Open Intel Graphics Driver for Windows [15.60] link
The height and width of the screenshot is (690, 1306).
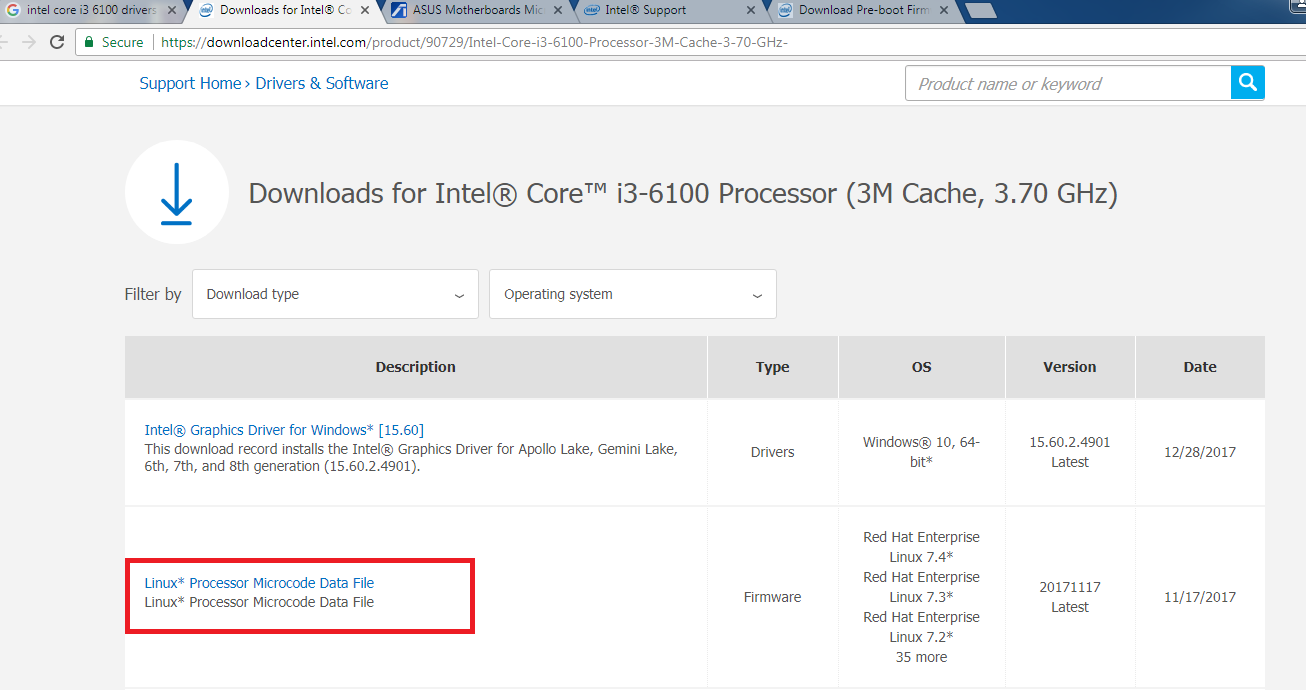pyautogui.click(x=284, y=430)
